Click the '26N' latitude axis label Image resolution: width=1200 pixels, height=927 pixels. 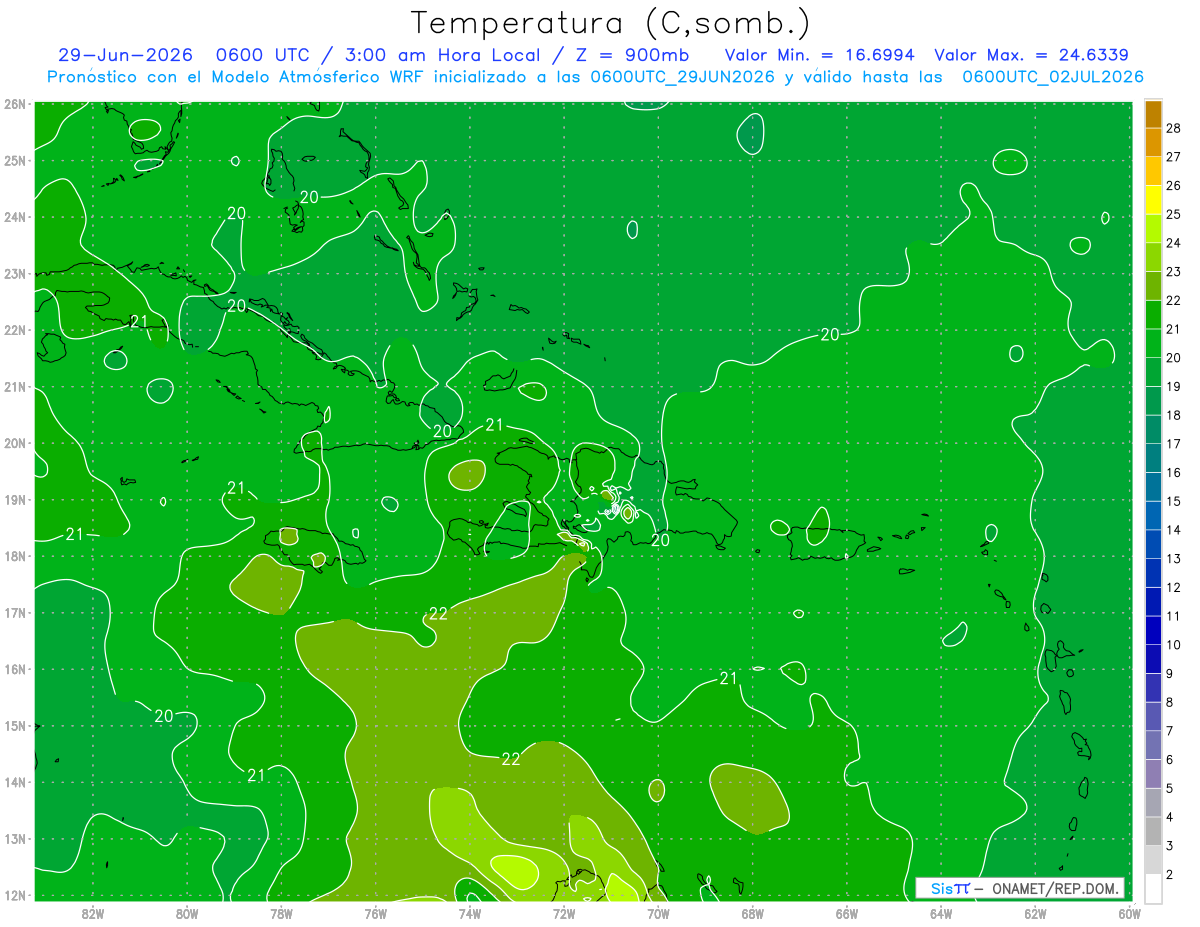(x=15, y=104)
